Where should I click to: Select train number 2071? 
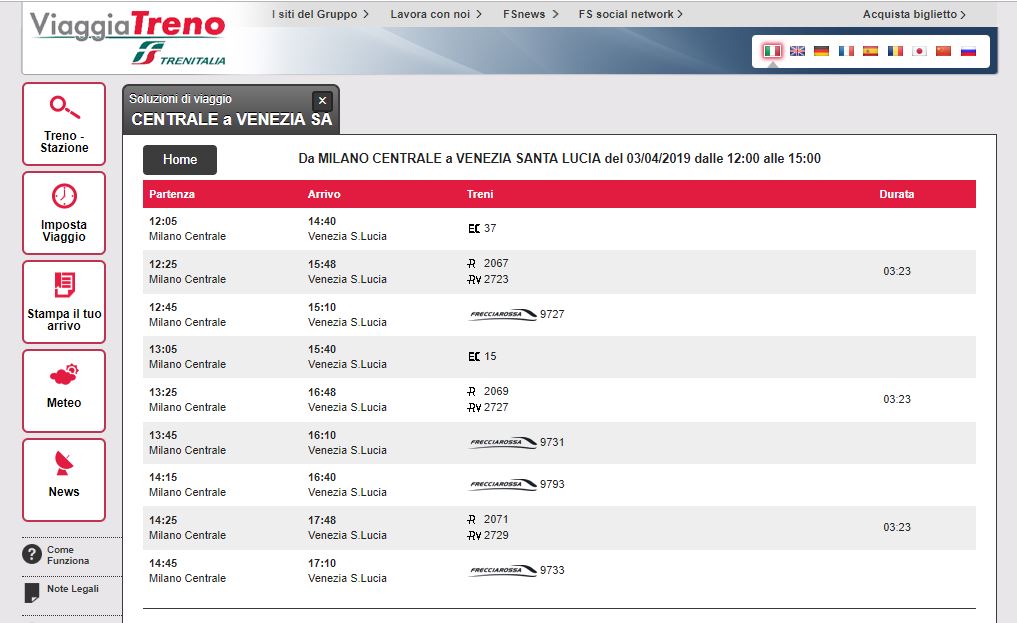coord(496,519)
